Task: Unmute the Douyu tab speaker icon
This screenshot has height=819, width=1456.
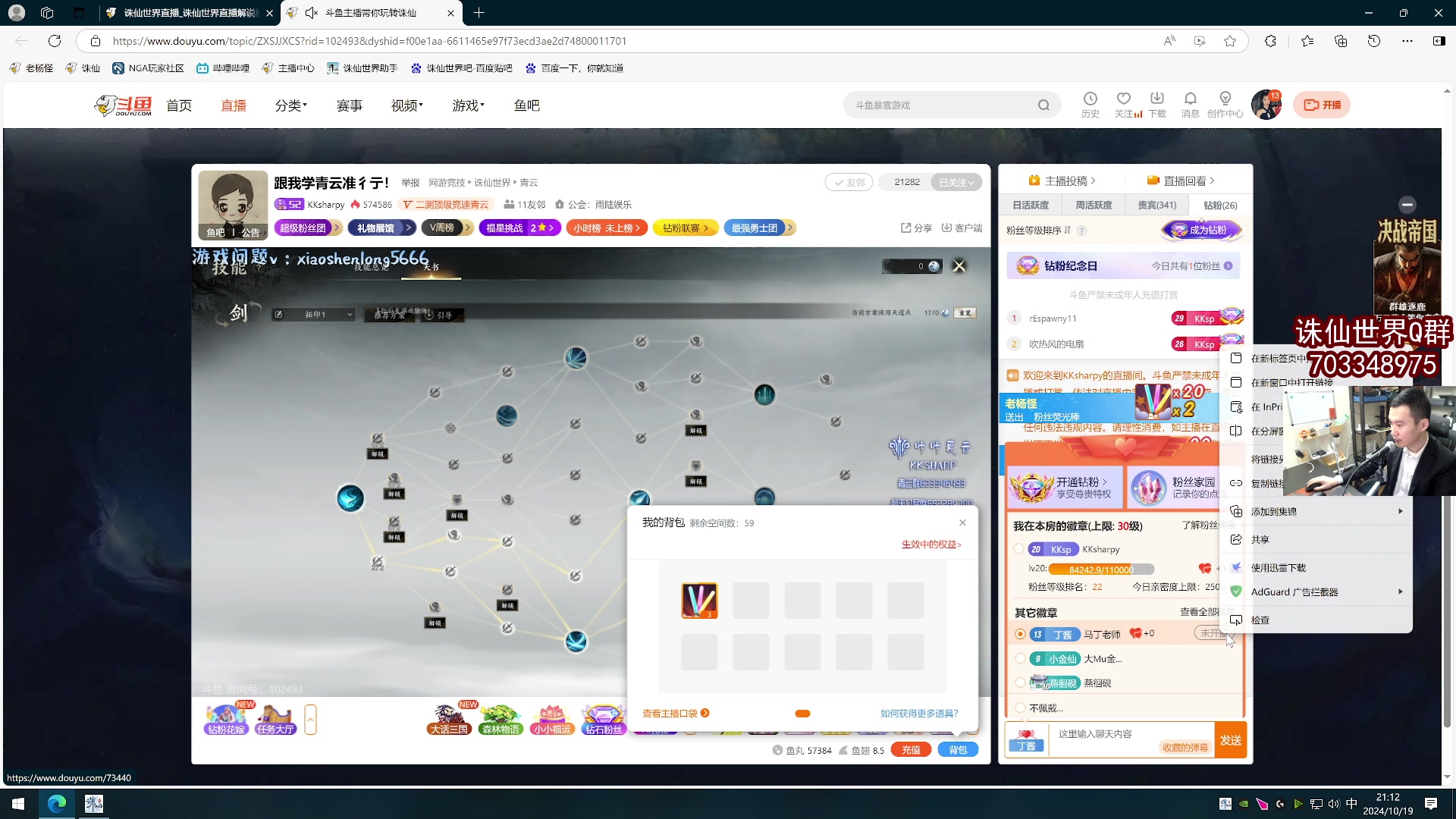Action: tap(311, 13)
